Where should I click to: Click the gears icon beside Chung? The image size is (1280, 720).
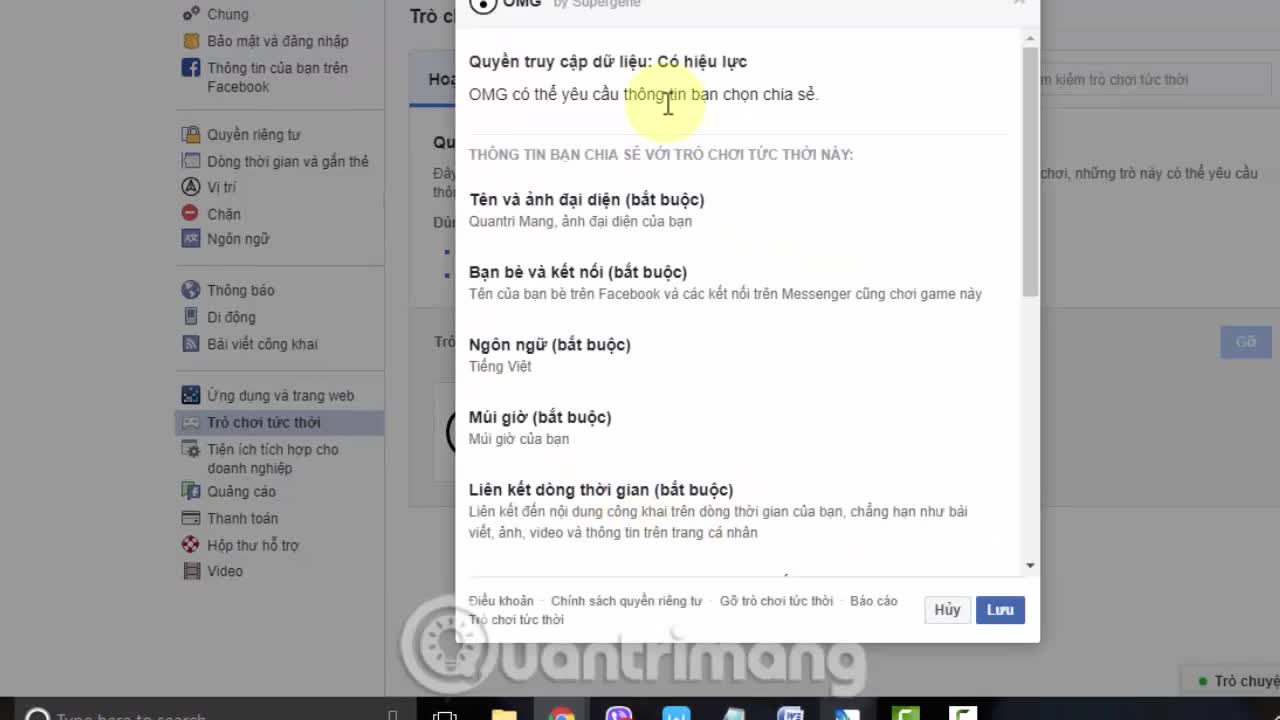point(190,14)
